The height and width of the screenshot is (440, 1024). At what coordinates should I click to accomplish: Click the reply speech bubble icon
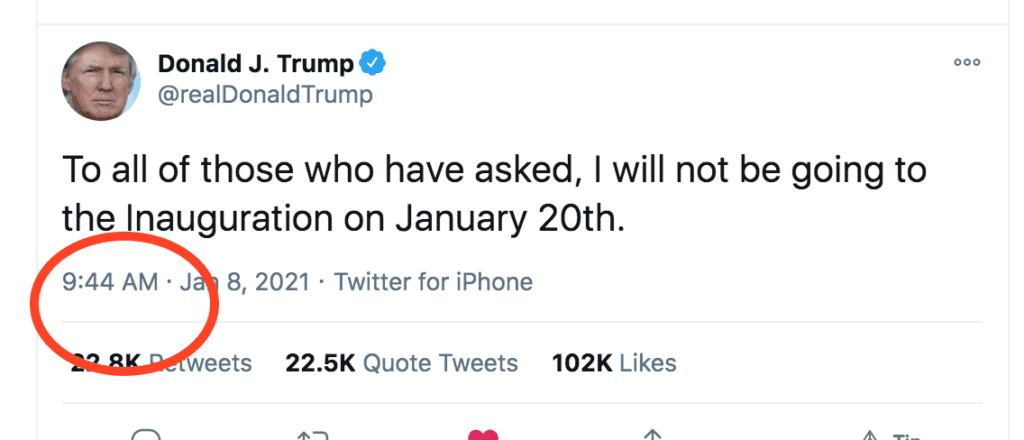[x=146, y=434]
